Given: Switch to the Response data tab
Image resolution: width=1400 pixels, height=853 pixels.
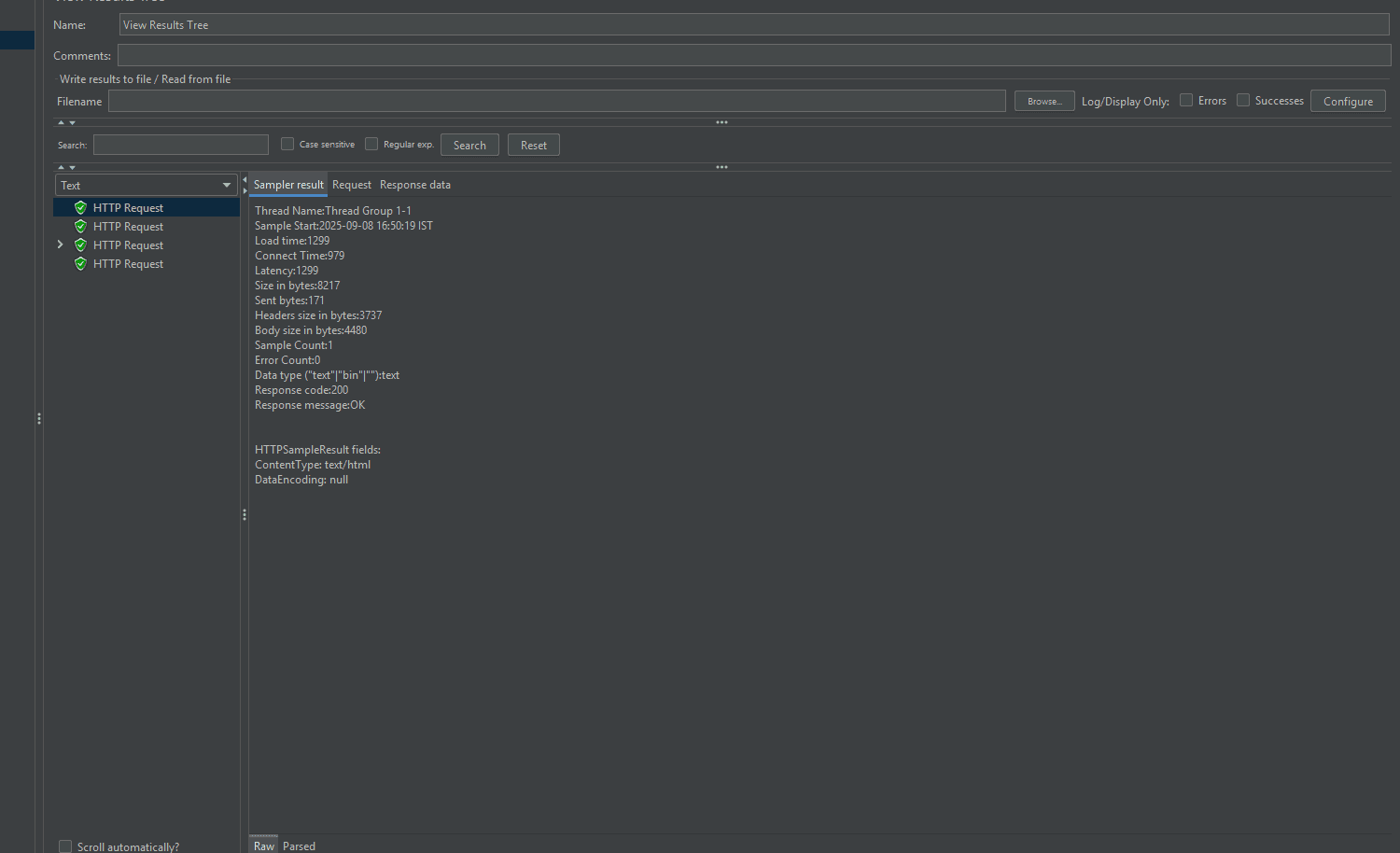Looking at the screenshot, I should (414, 185).
